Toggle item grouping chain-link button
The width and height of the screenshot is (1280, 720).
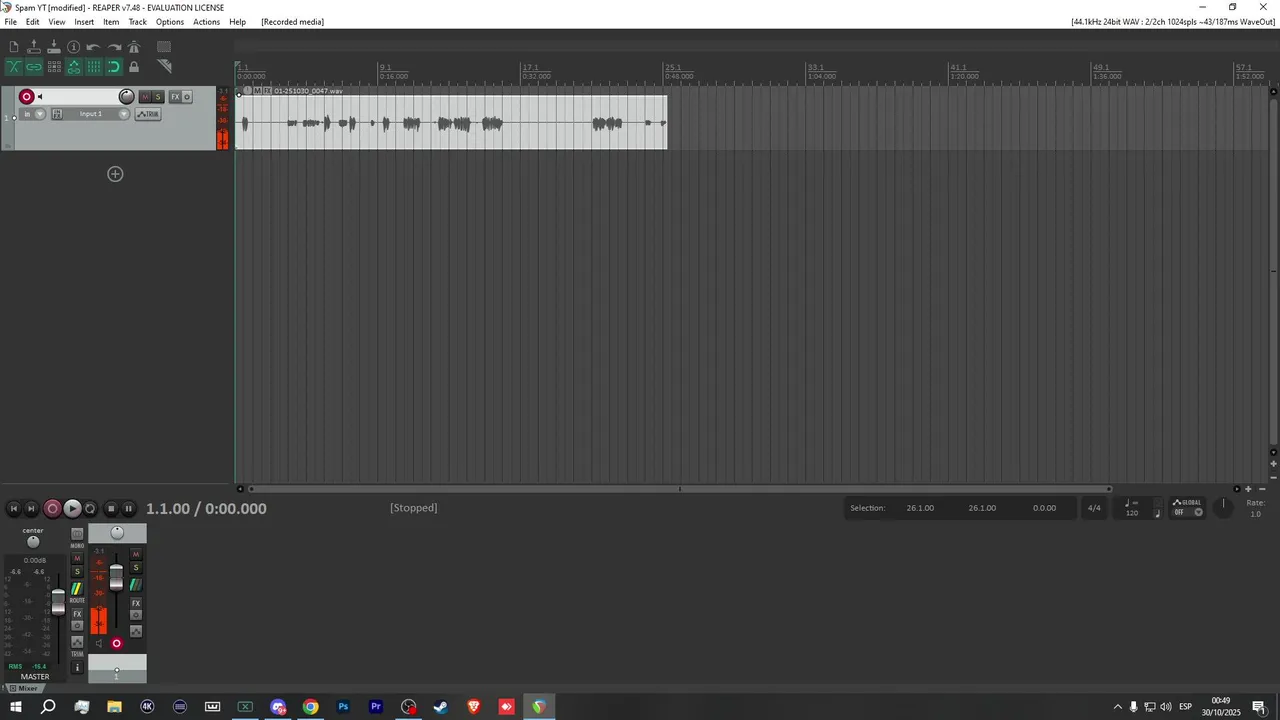coord(34,67)
